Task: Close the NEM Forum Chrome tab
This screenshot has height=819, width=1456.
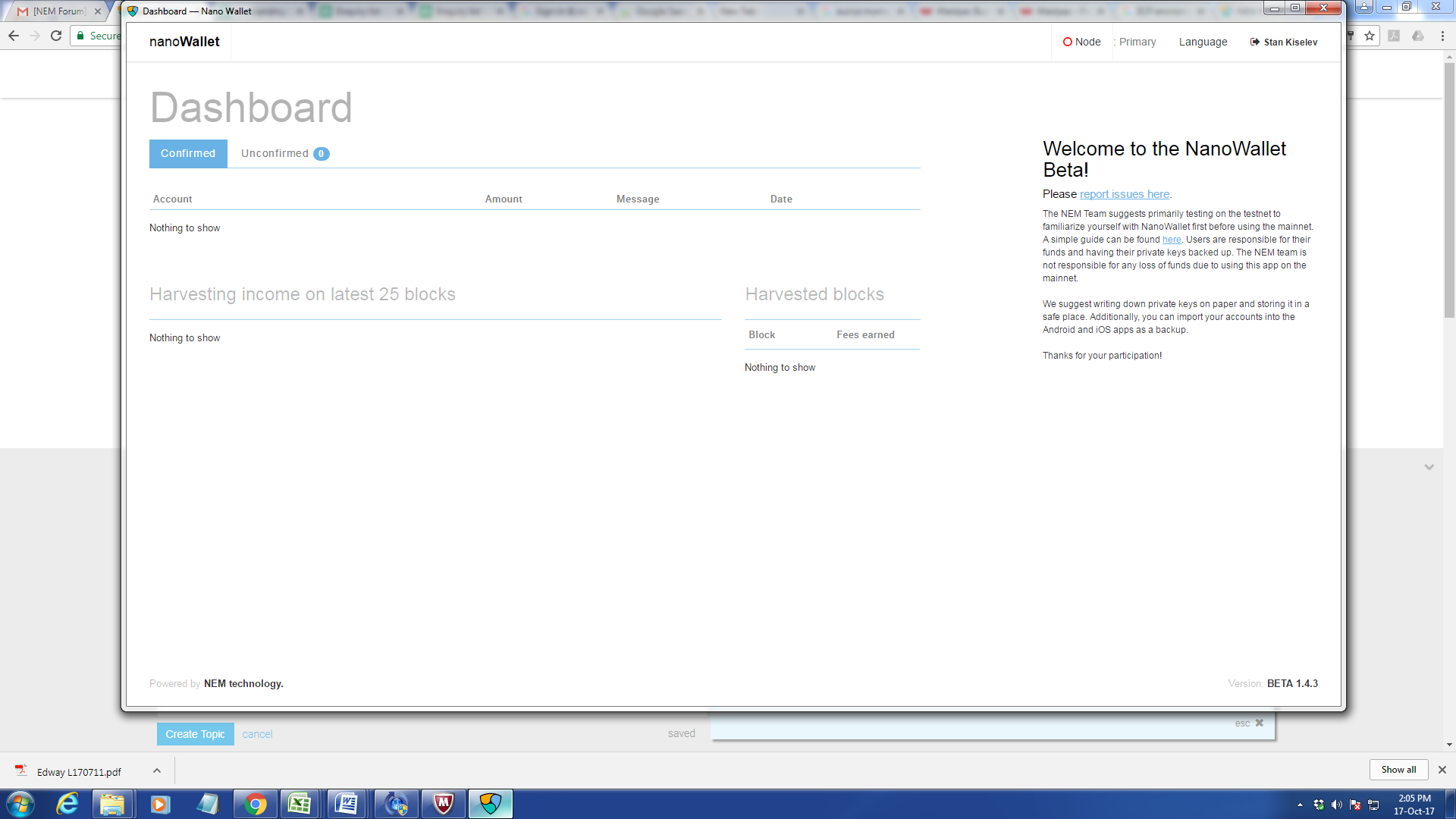Action: click(98, 11)
